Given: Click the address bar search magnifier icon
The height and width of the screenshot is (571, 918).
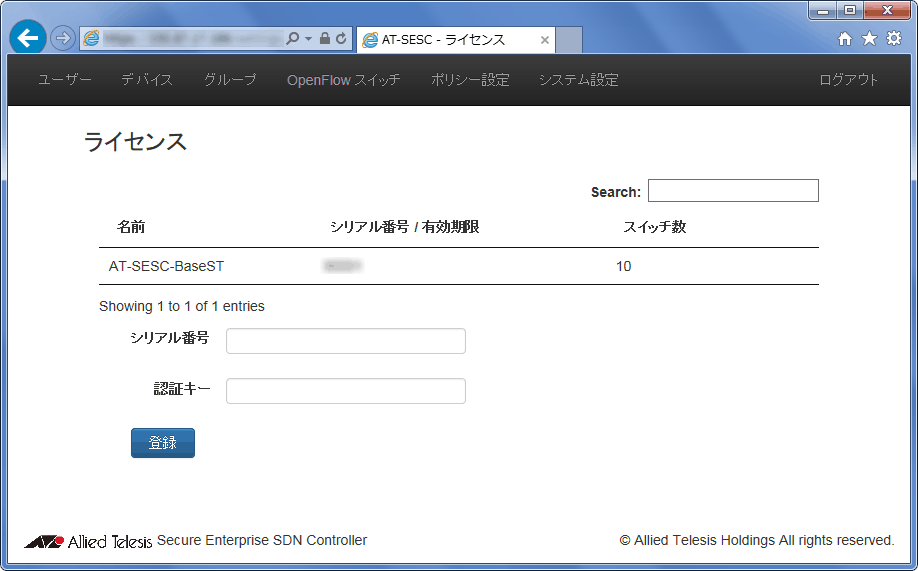Looking at the screenshot, I should [292, 39].
